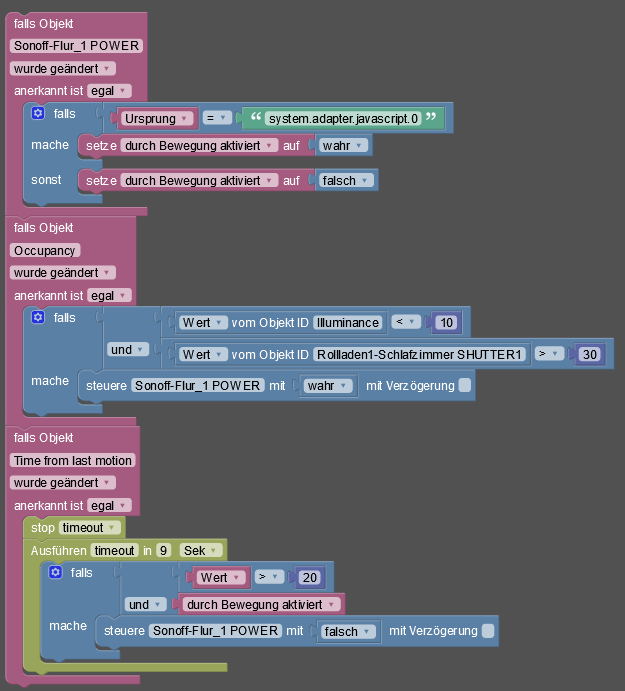Open timeout dropdown in stop block
The height and width of the screenshot is (691, 625).
pos(89,528)
